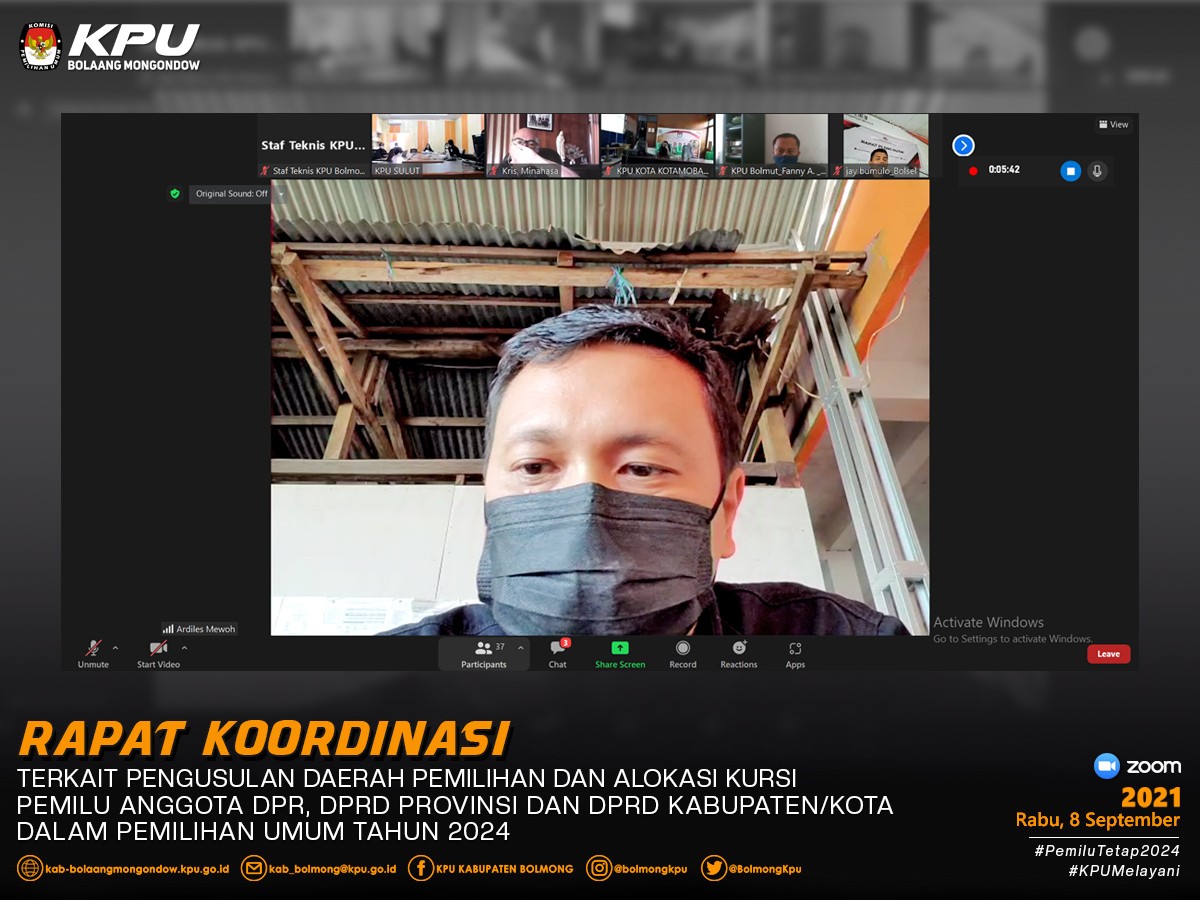Expand the arrow beside Participants
The image size is (1200, 900).
(520, 648)
